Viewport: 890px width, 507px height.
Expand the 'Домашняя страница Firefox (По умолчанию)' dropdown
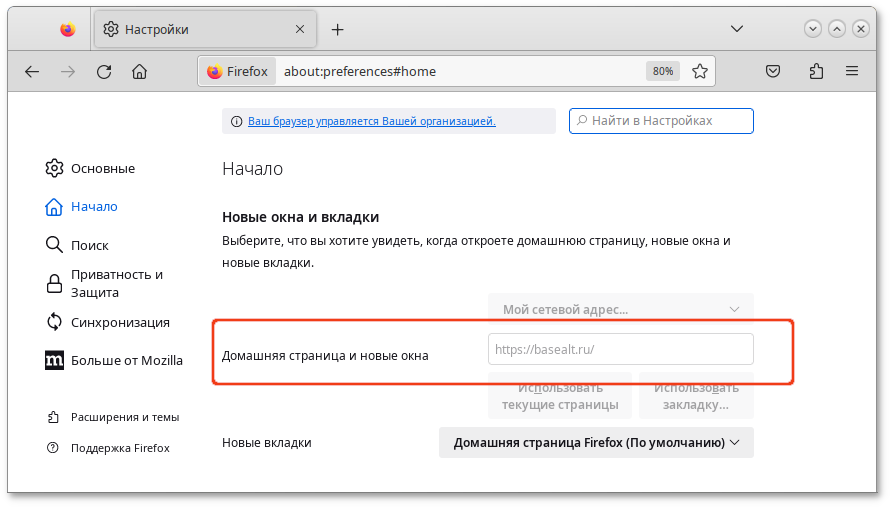(597, 442)
